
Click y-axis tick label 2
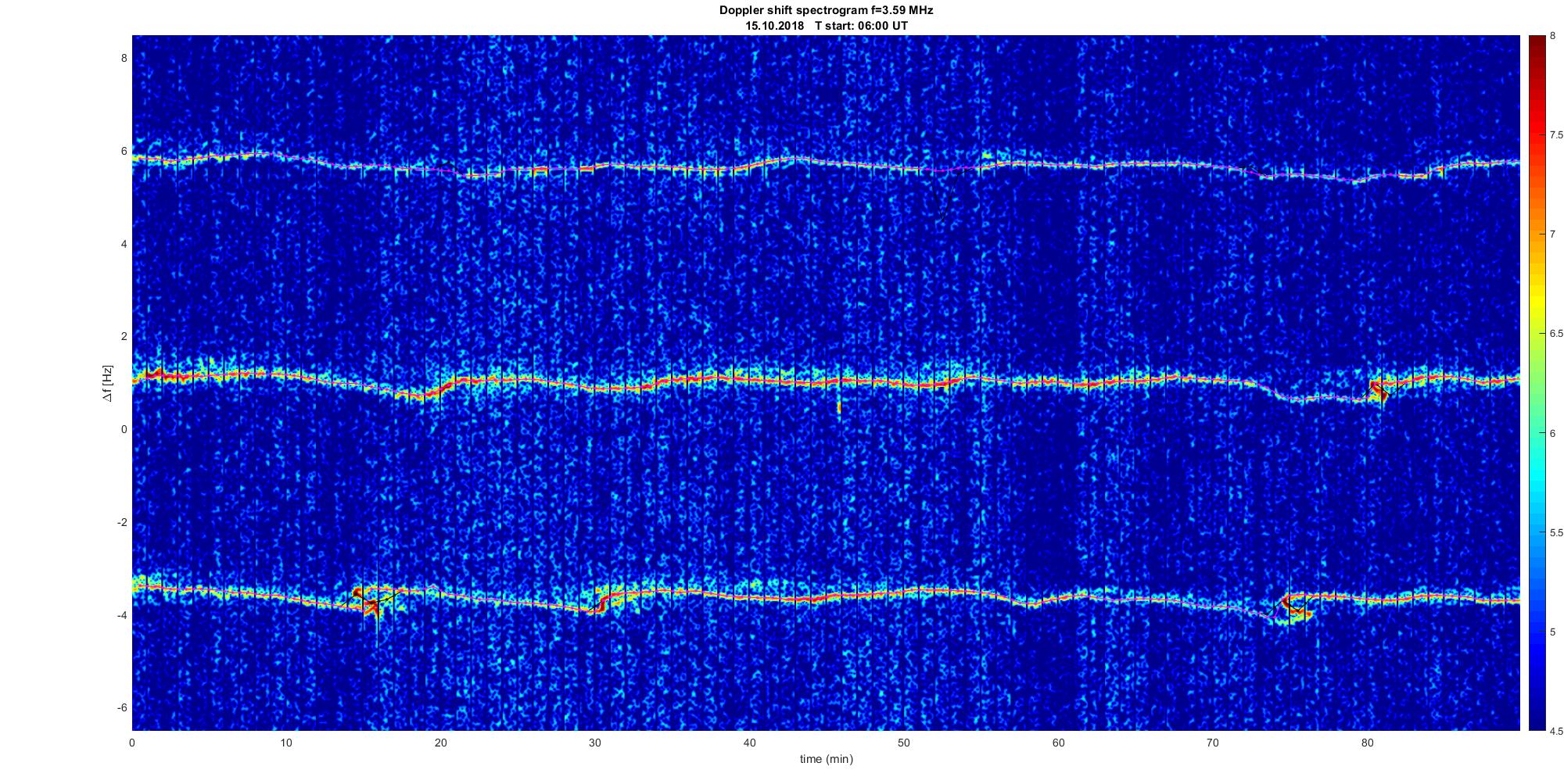pyautogui.click(x=124, y=336)
